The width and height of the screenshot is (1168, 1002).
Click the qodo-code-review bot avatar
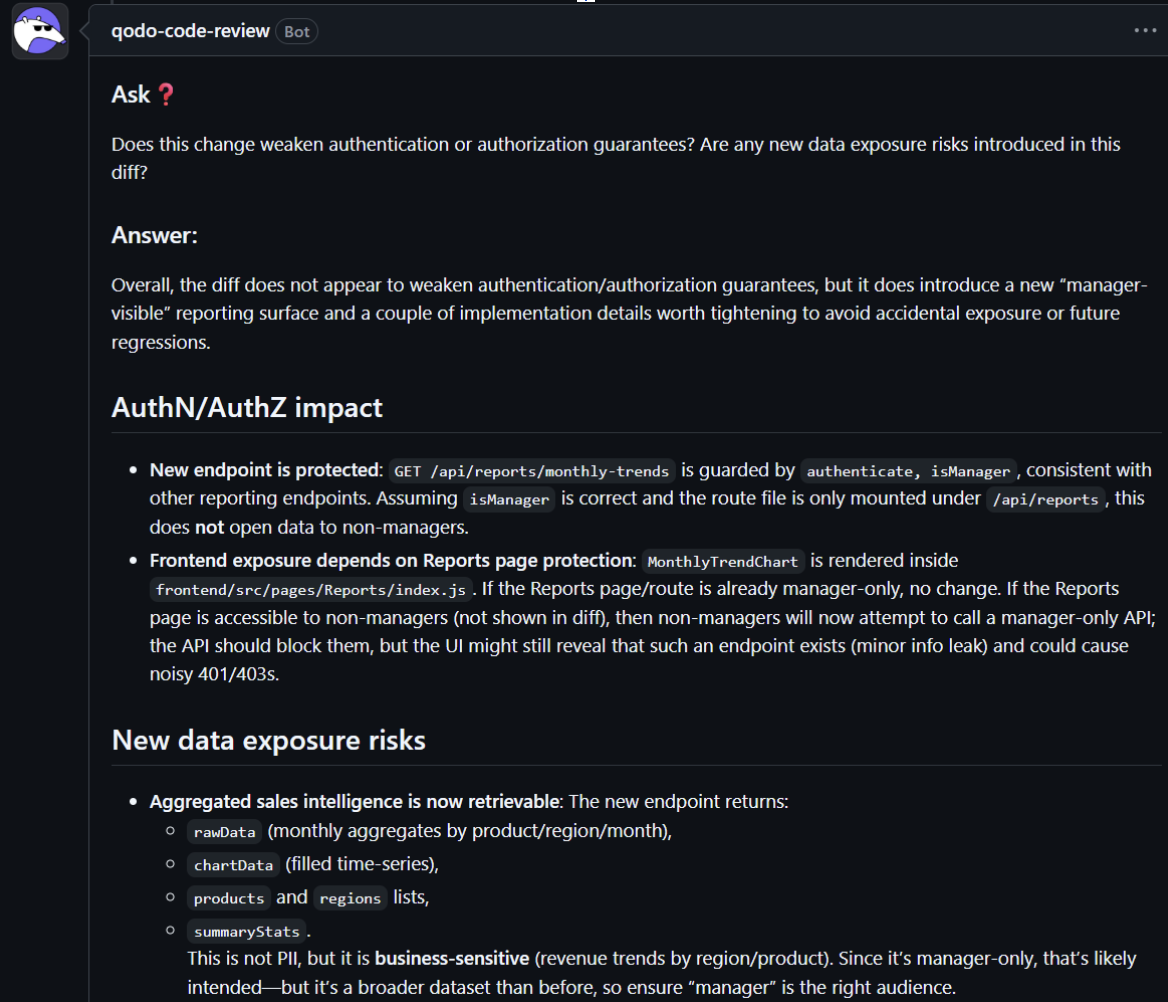click(40, 31)
